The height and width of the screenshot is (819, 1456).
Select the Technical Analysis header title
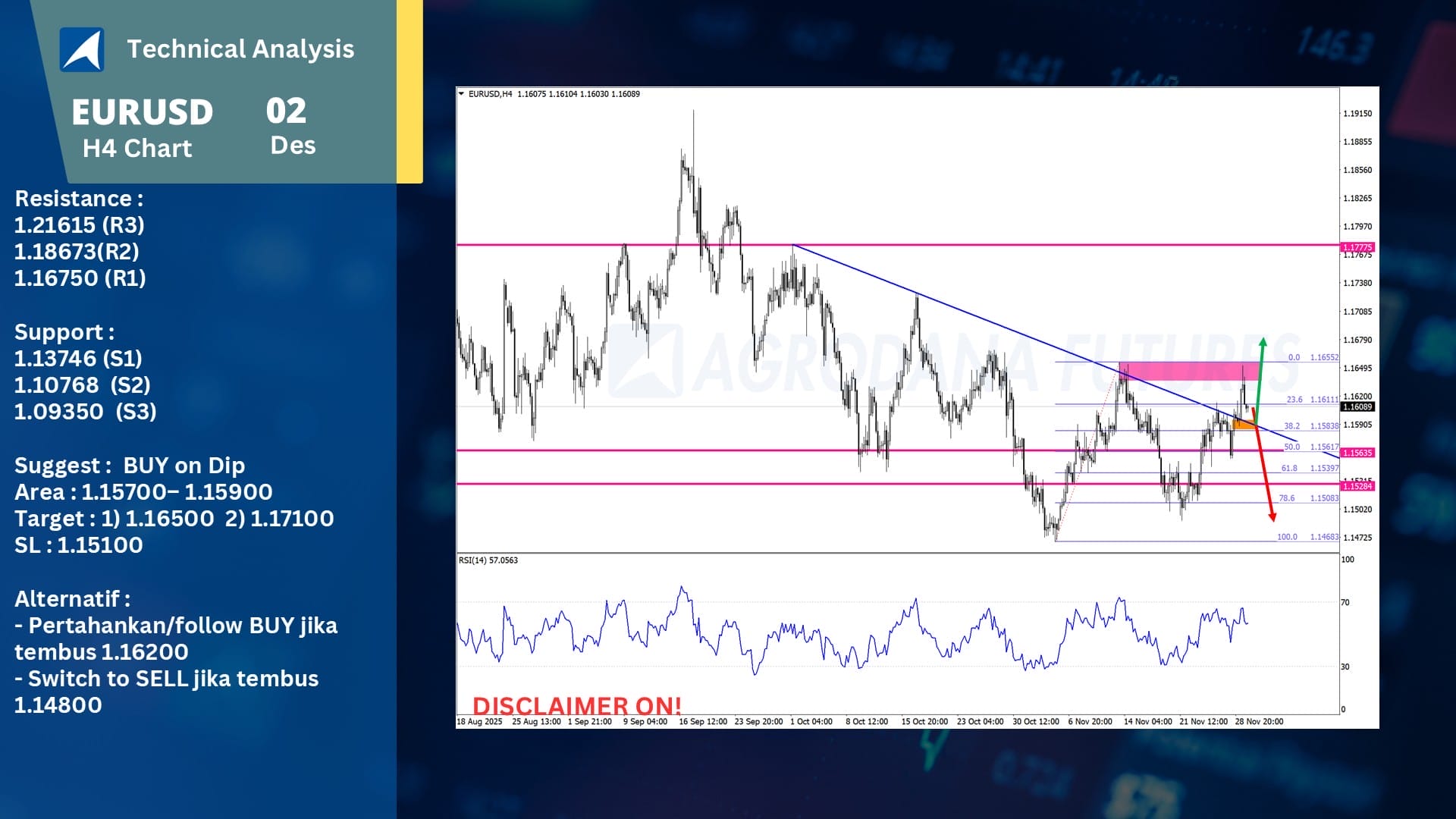click(240, 49)
